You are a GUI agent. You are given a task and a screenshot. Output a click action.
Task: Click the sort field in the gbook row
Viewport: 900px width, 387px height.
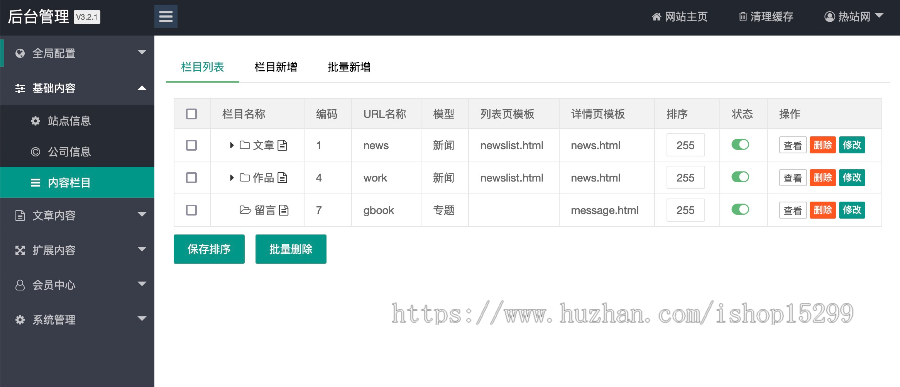685,210
